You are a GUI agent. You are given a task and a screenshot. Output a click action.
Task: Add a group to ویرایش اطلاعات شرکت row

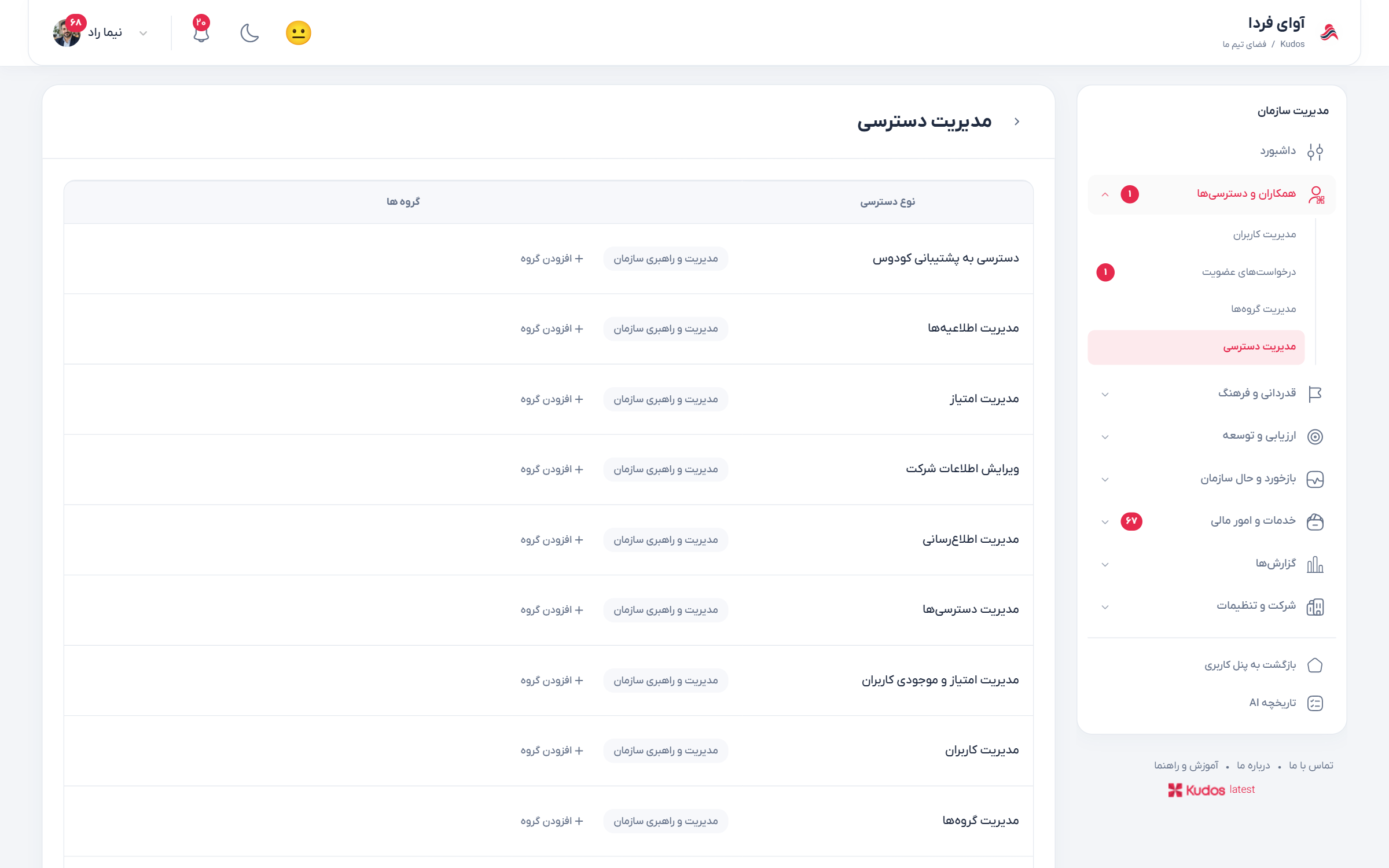click(x=552, y=469)
